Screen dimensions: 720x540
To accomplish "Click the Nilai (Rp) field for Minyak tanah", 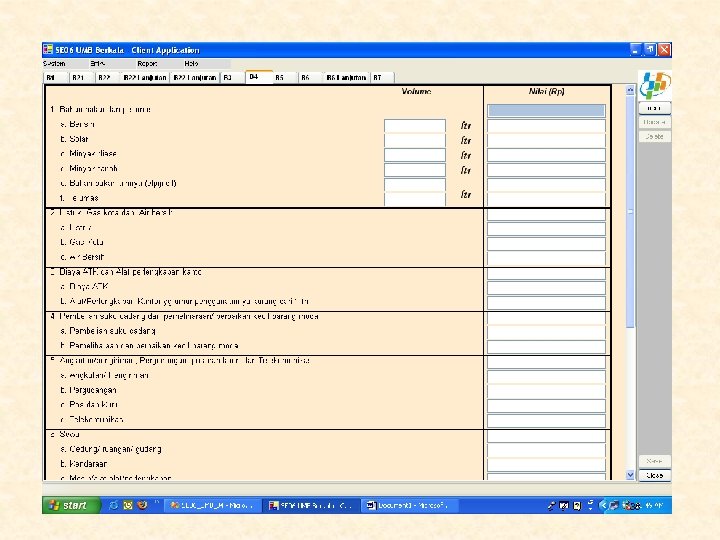I will (x=546, y=170).
